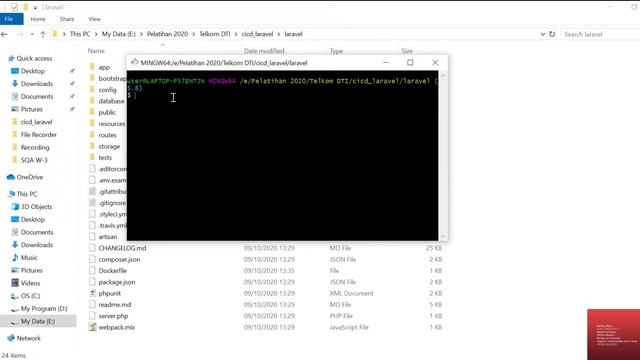Open OS (C:) drive
640x360 pixels.
click(30, 296)
